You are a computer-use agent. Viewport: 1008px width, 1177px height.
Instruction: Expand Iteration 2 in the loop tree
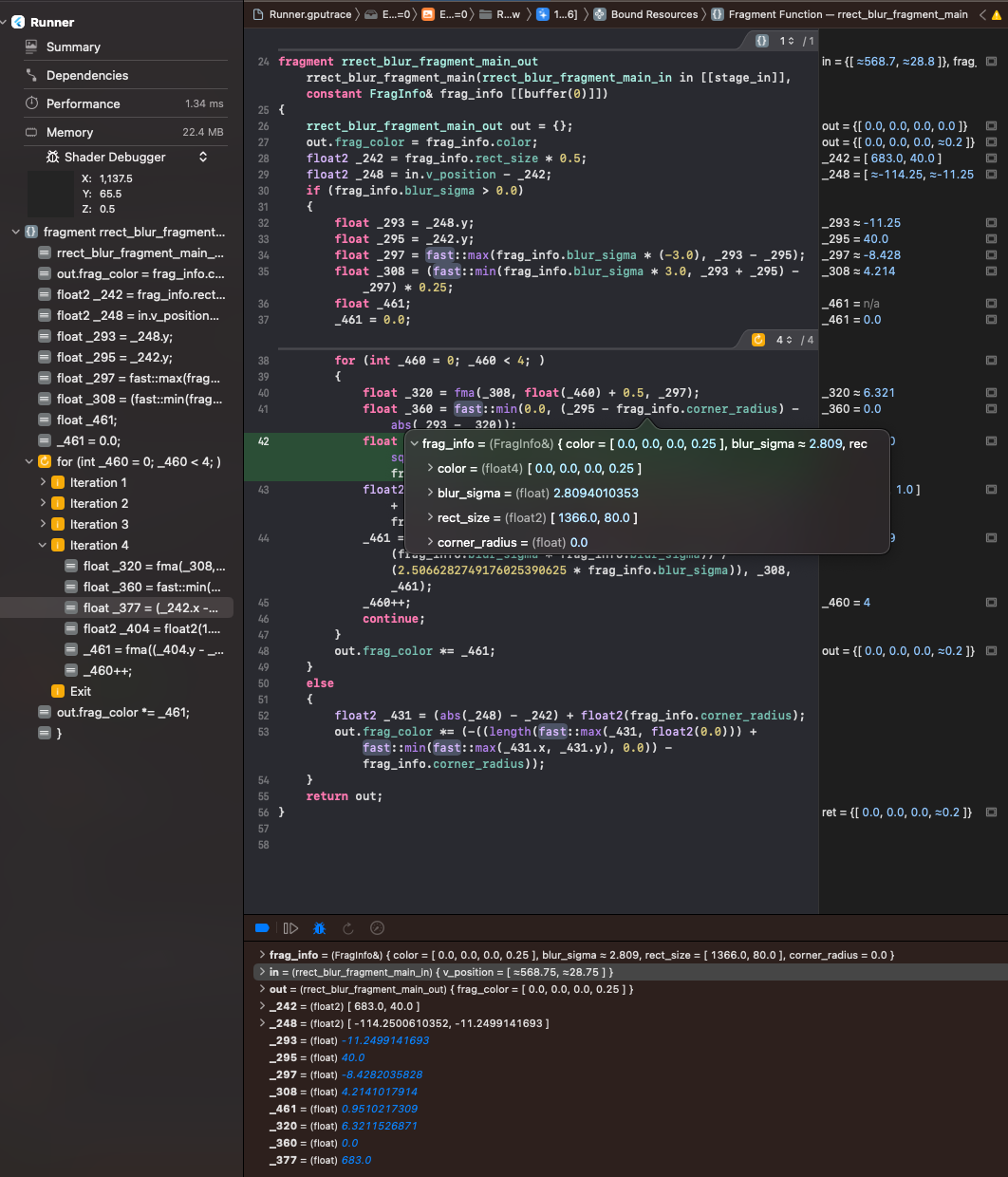tap(43, 503)
